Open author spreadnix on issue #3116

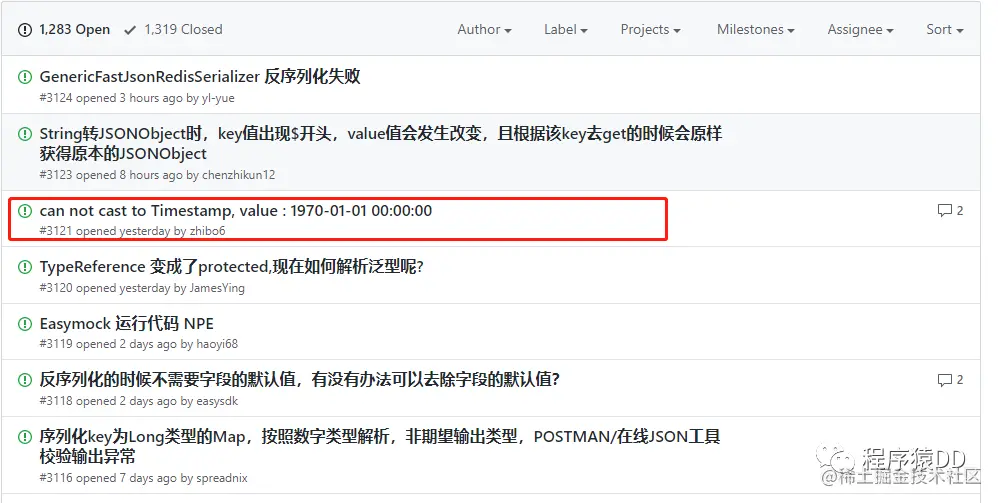(223, 478)
